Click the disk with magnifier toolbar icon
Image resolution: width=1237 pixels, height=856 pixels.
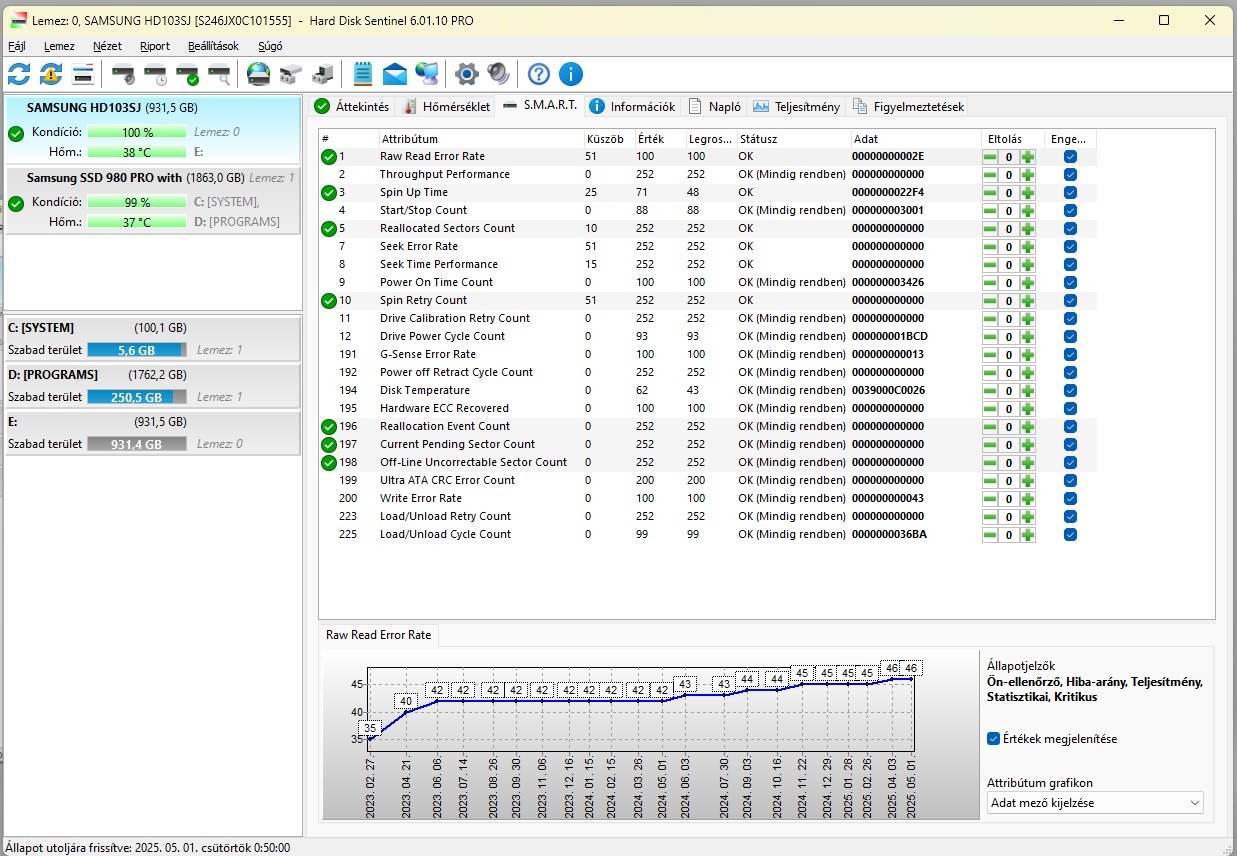point(219,74)
